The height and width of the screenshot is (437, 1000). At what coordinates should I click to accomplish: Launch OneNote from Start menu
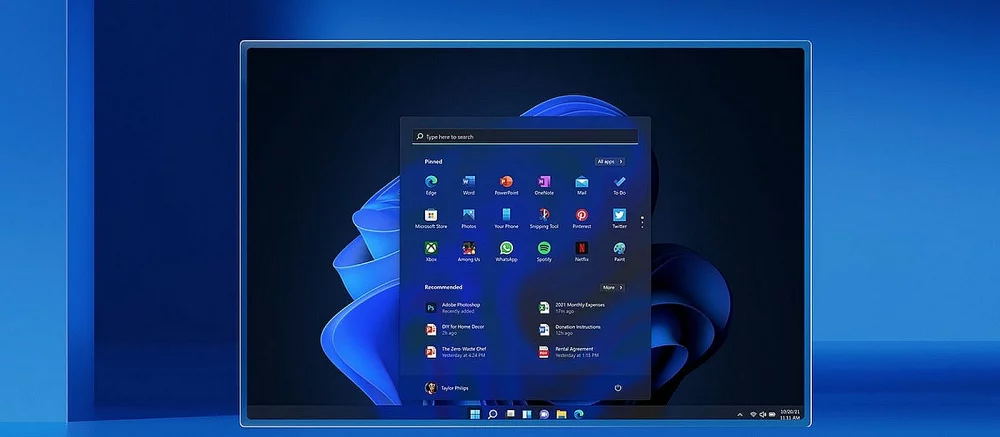[544, 184]
